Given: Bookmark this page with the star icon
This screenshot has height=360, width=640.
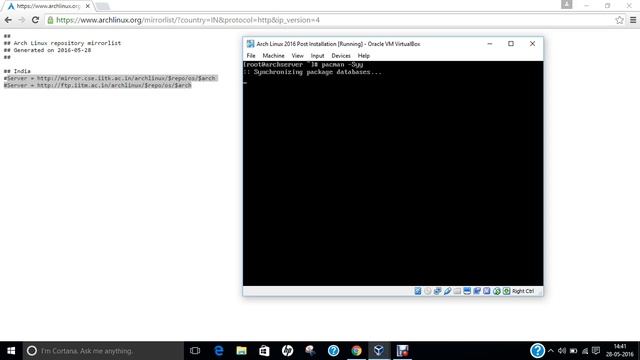Looking at the screenshot, I should click(619, 20).
